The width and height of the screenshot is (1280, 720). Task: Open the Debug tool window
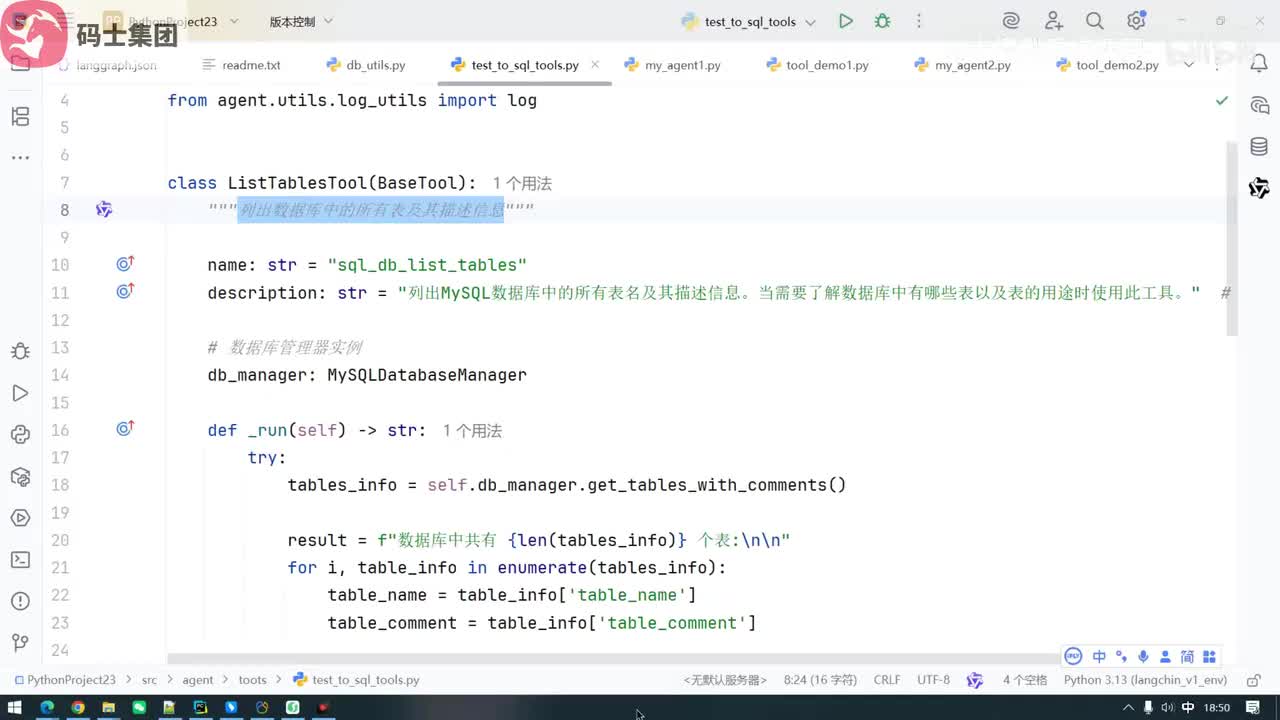tap(20, 351)
